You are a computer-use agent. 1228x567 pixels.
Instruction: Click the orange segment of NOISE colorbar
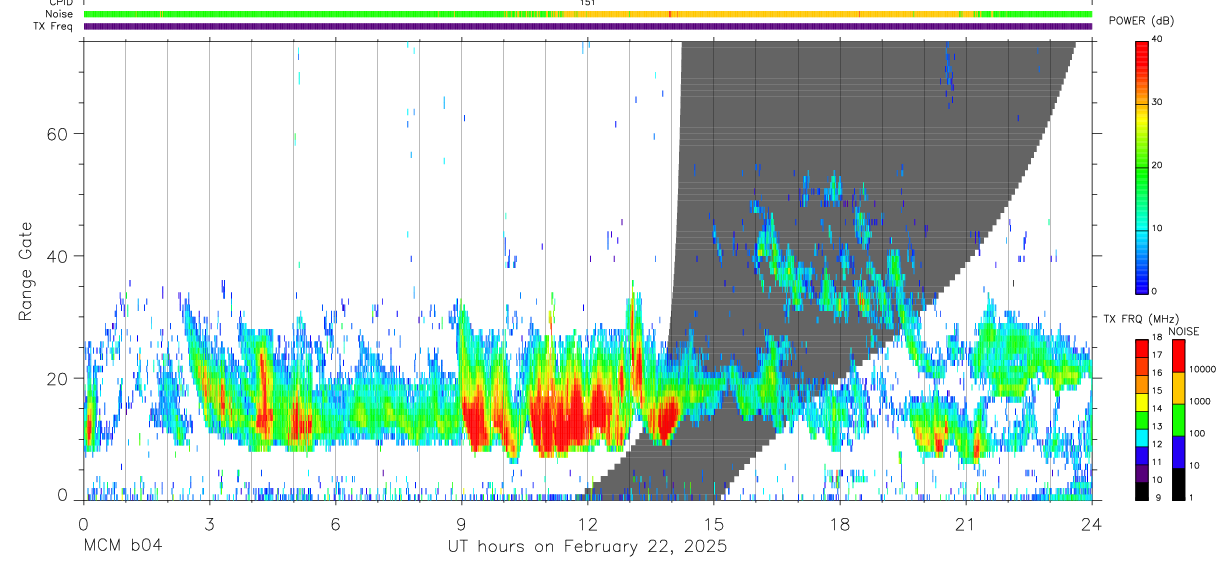pyautogui.click(x=1177, y=388)
